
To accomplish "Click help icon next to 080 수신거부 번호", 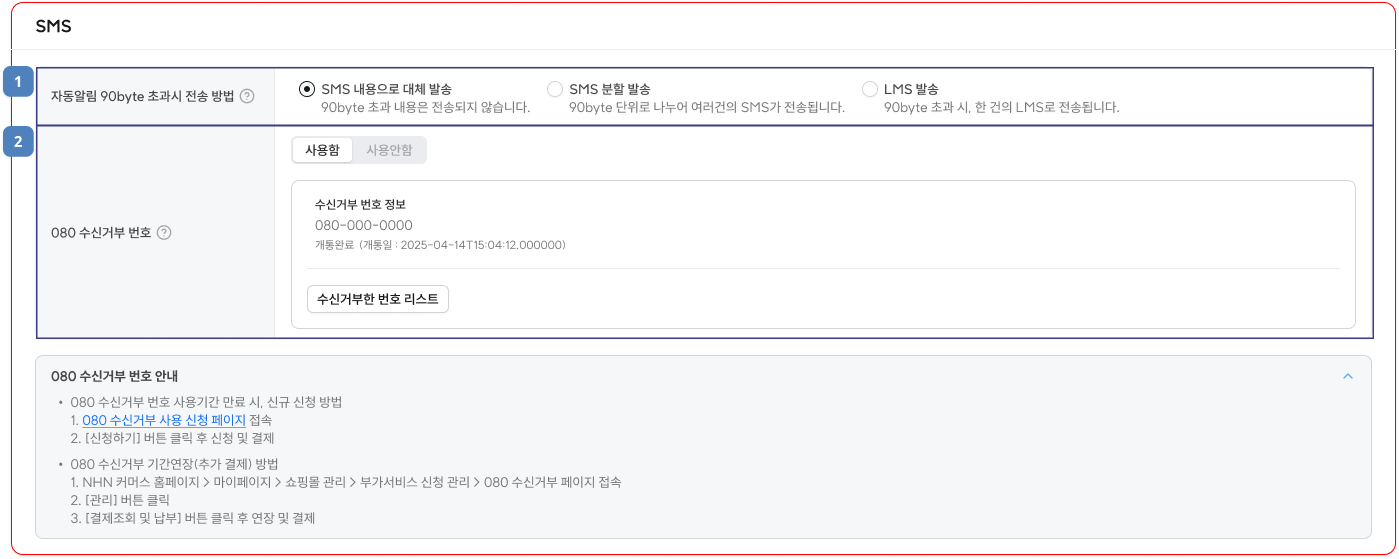I will pyautogui.click(x=165, y=232).
